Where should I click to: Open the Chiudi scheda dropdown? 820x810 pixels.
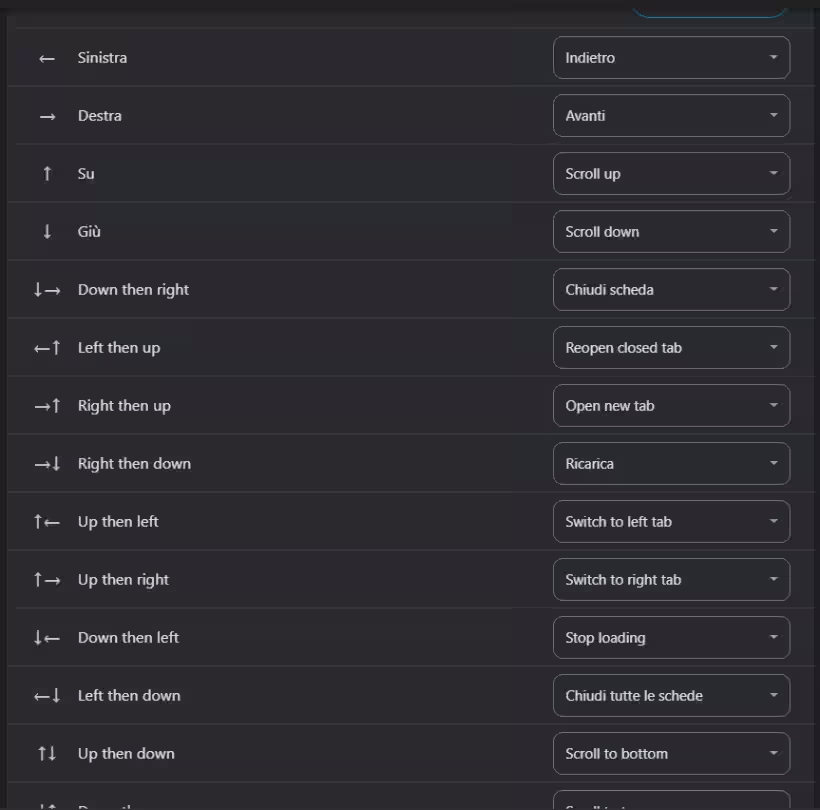tap(671, 290)
